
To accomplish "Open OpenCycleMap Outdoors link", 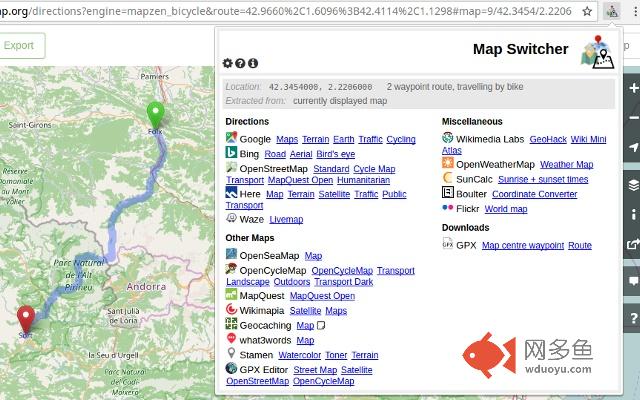I will (x=292, y=282).
